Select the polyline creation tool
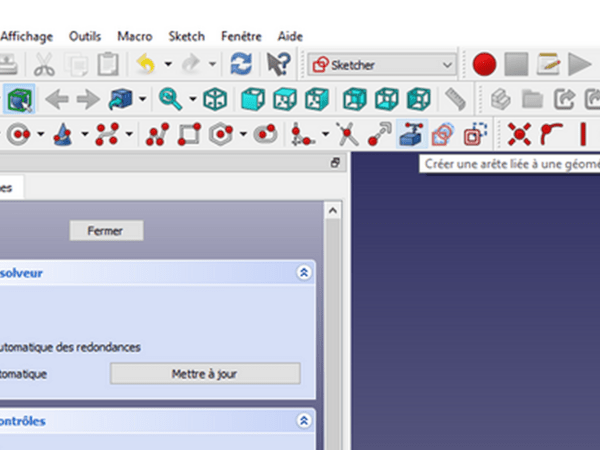Screen dimensions: 600x450 [x=156, y=133]
